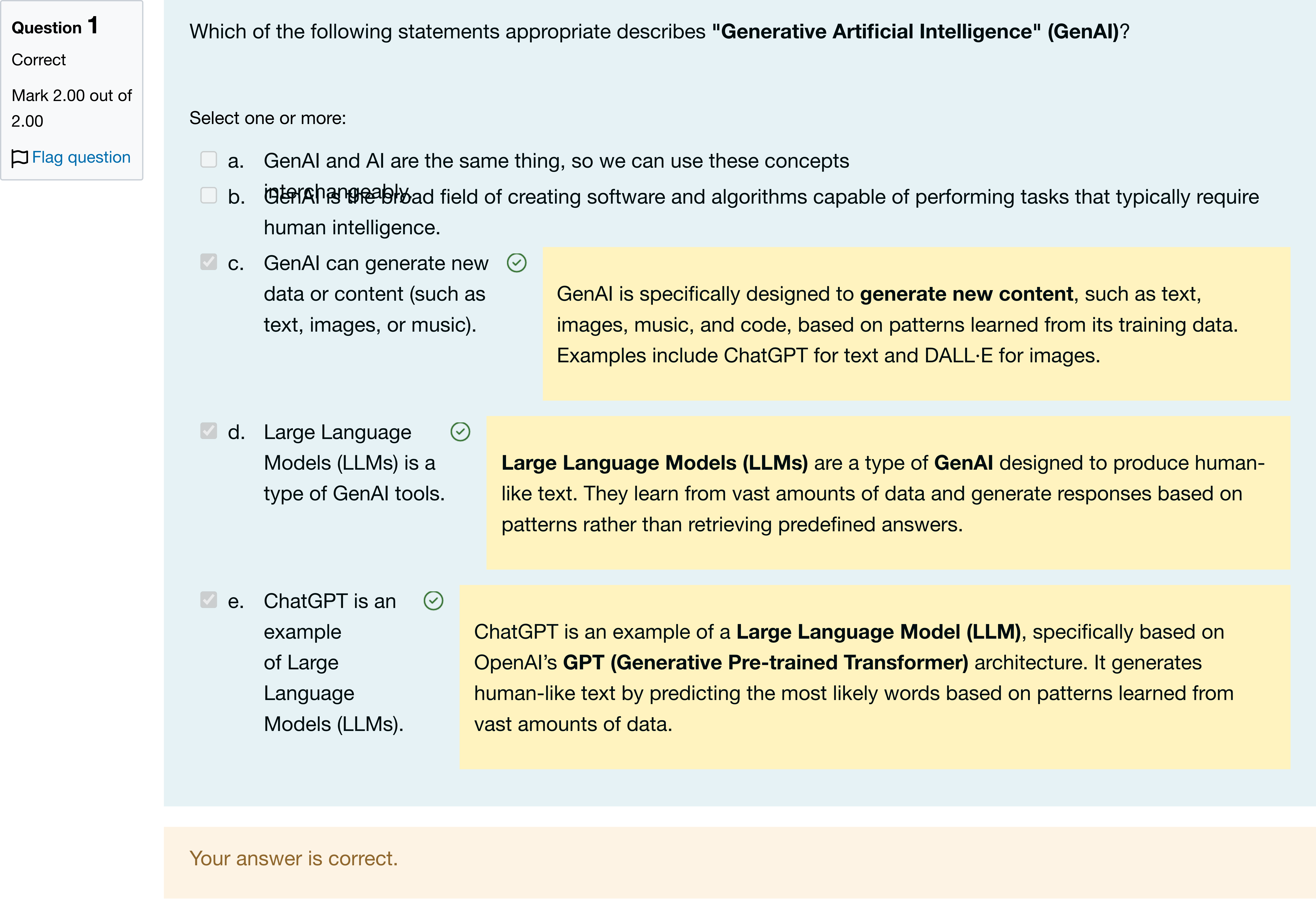Click the green checkmark icon beside option d

pyautogui.click(x=460, y=432)
